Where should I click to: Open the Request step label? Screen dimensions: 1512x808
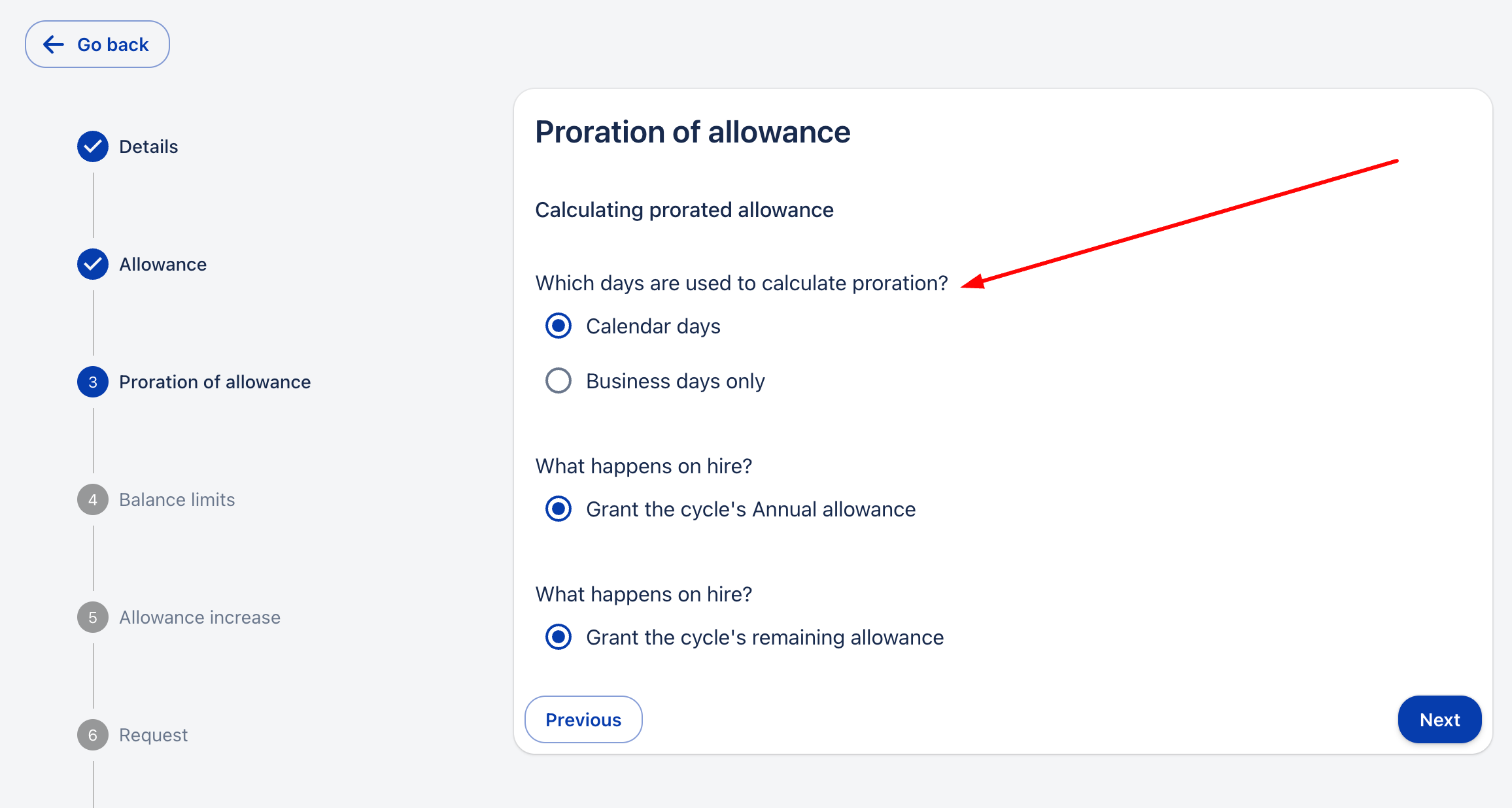click(x=153, y=735)
